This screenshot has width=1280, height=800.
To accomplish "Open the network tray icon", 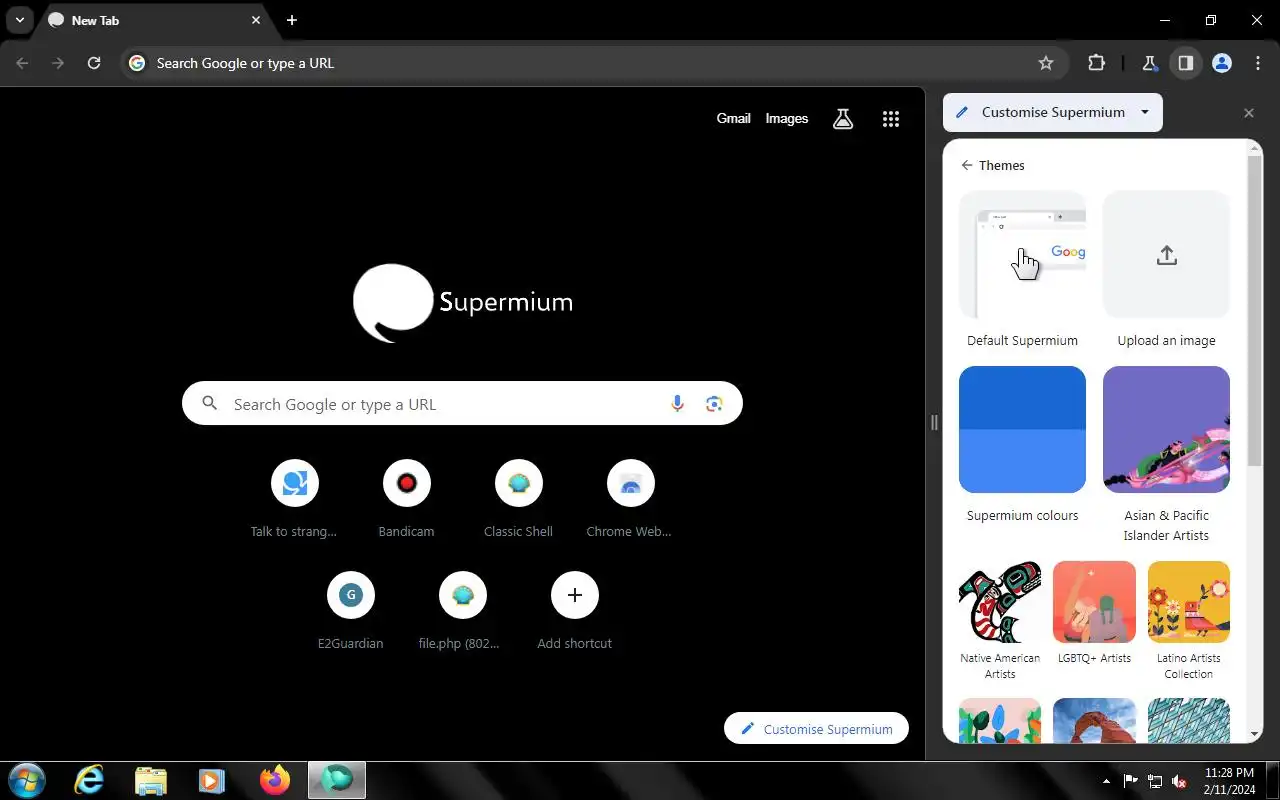I will [x=1155, y=781].
